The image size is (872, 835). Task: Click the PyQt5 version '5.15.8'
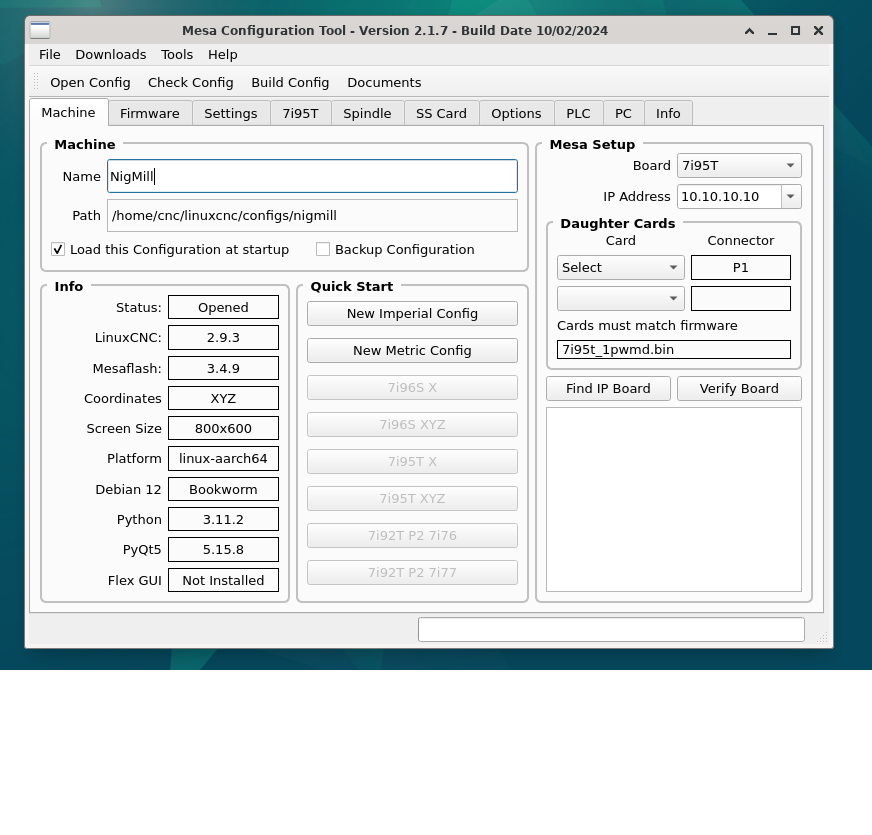click(x=224, y=550)
